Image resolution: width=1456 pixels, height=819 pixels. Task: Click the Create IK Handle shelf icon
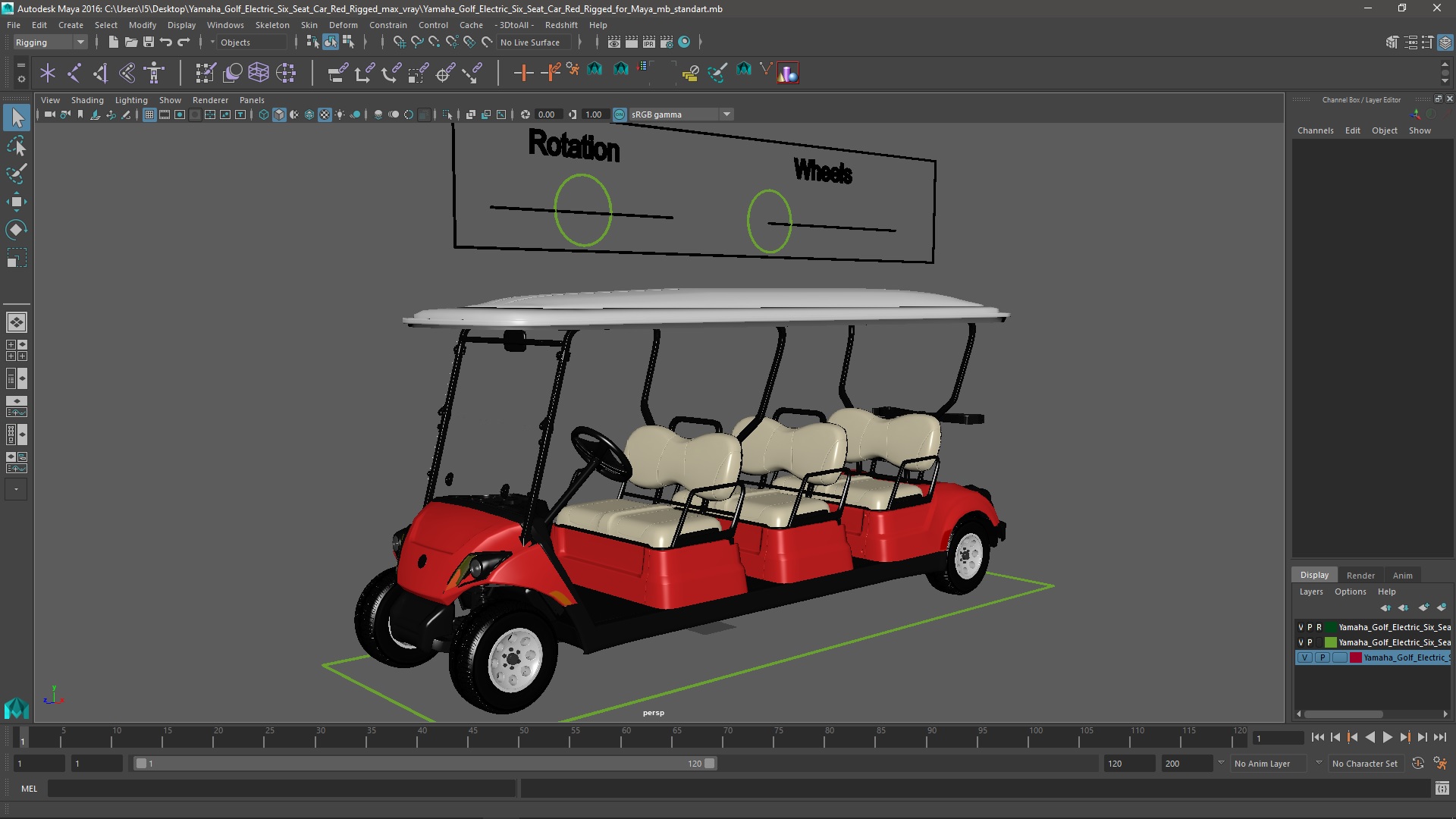click(x=101, y=73)
